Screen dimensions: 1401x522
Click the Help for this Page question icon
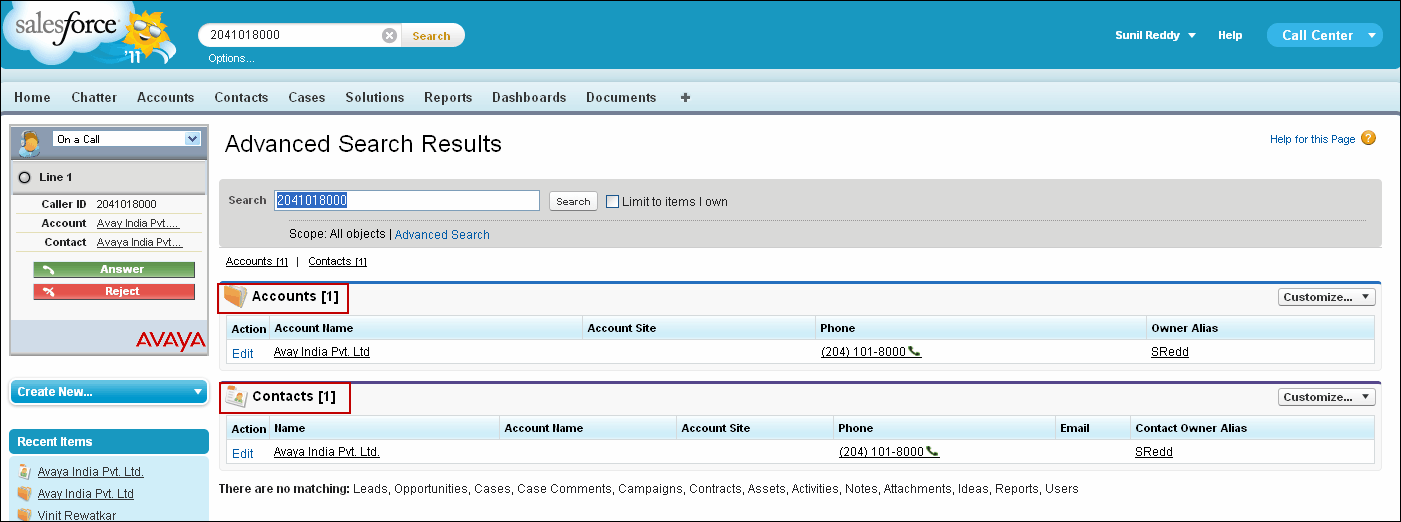click(x=1368, y=138)
